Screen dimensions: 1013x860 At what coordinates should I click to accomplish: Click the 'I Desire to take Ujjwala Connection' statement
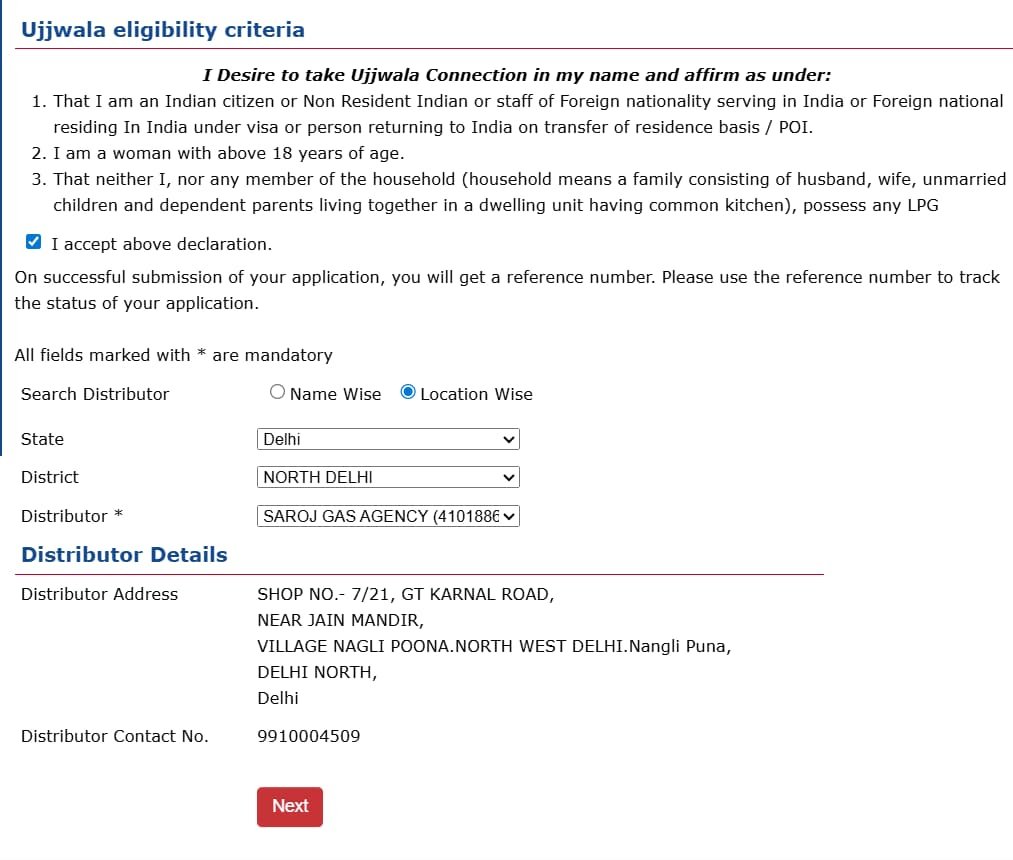[517, 75]
